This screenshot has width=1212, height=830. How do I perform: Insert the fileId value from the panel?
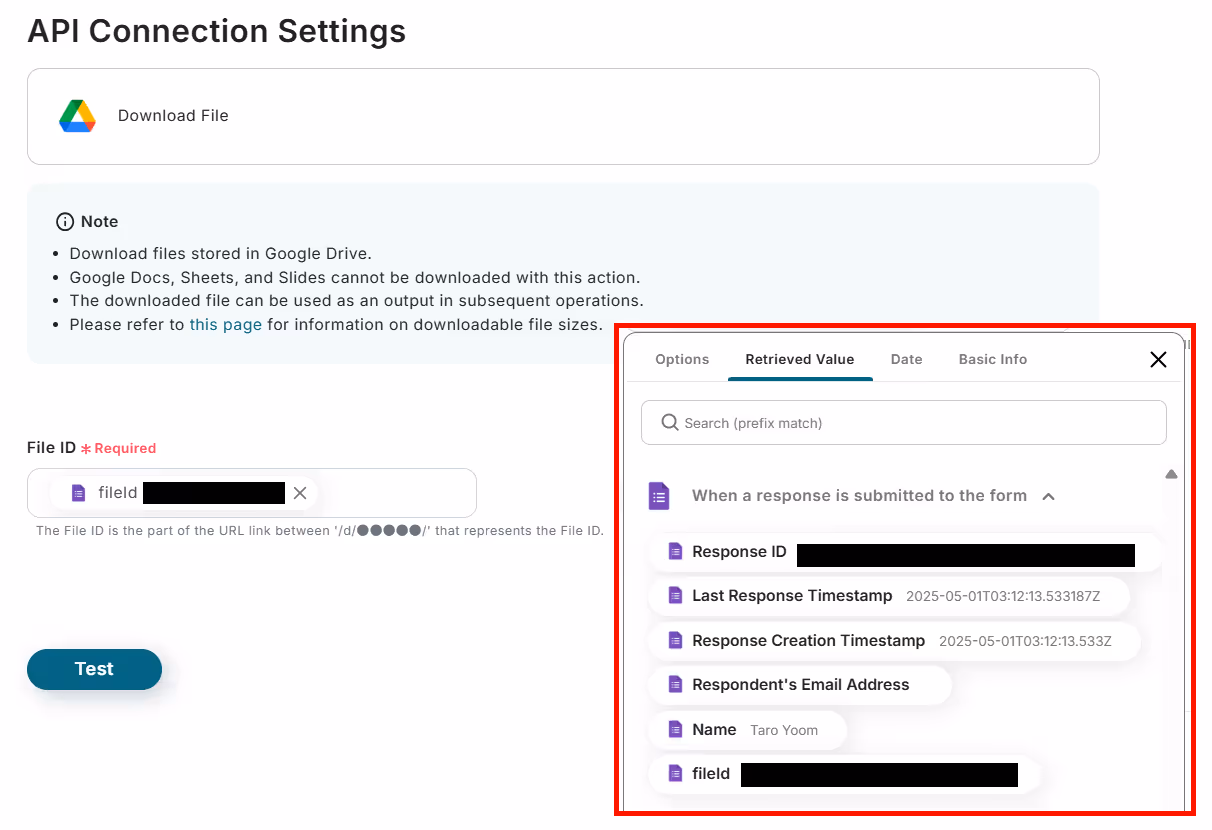tap(845, 774)
